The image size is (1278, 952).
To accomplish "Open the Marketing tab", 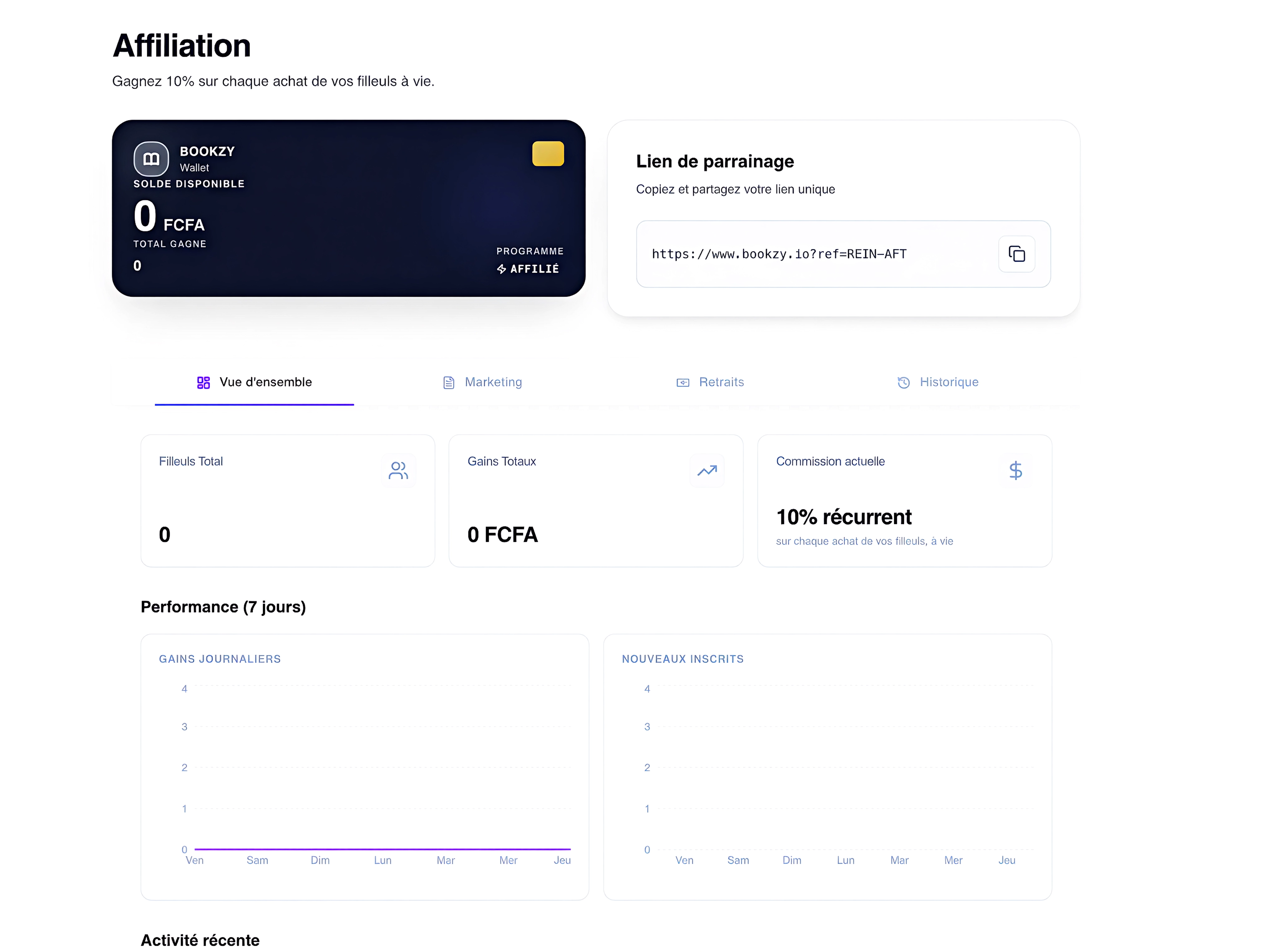I will click(x=482, y=383).
